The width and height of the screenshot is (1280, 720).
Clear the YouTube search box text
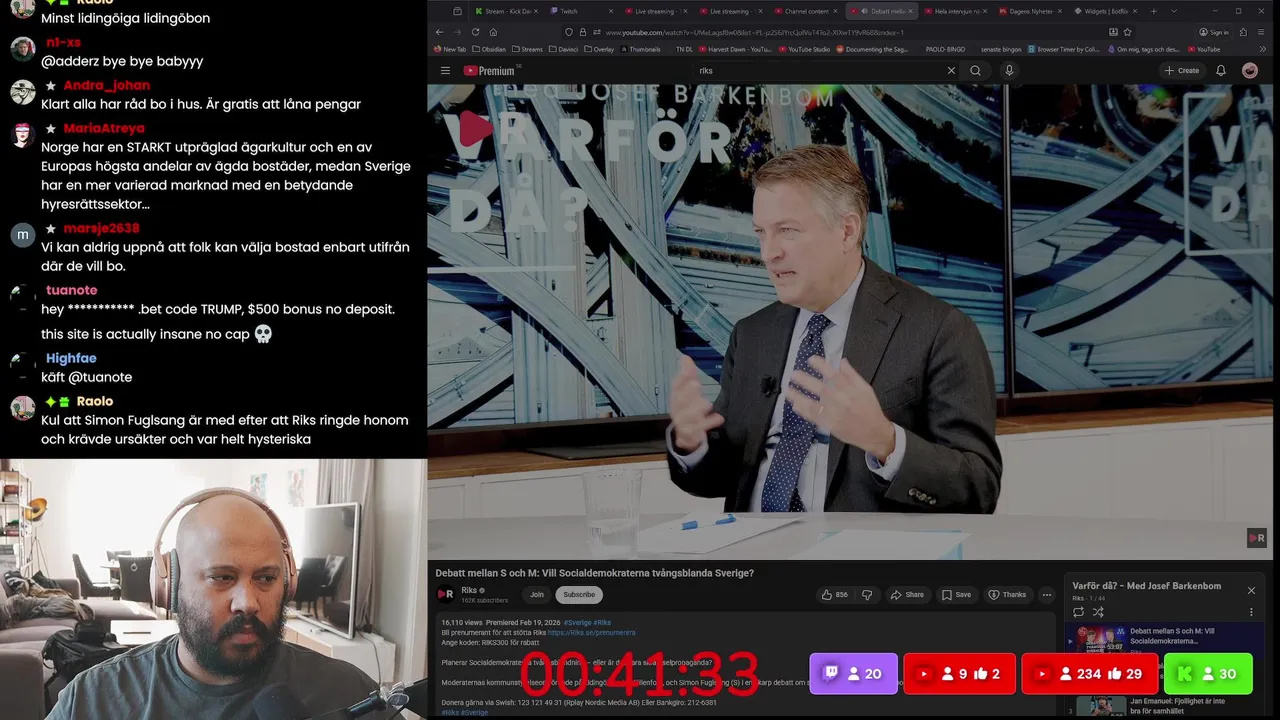pos(951,71)
